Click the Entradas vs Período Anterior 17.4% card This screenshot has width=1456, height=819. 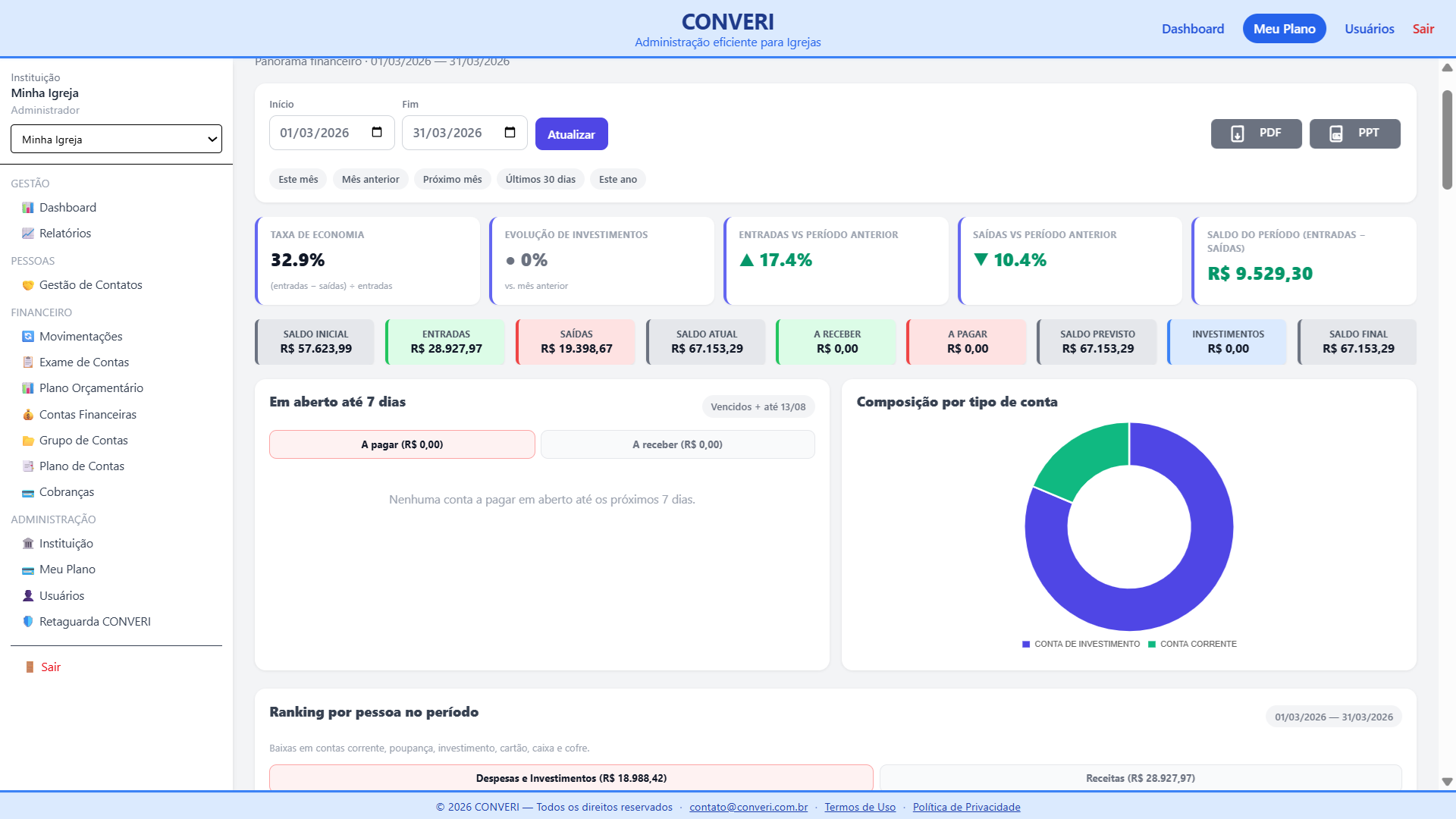(836, 261)
